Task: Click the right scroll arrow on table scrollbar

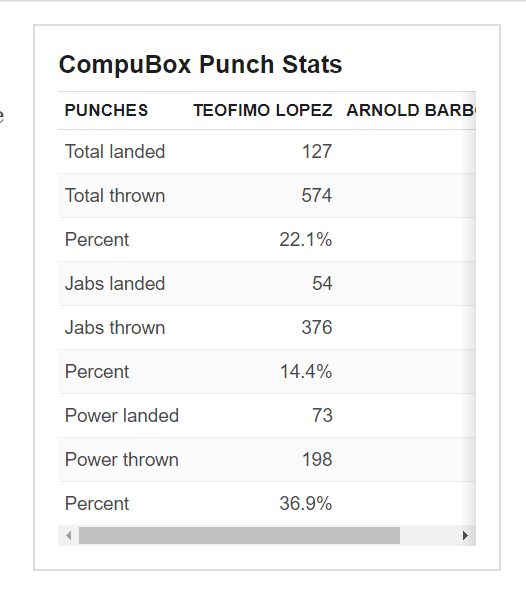Action: (x=465, y=536)
